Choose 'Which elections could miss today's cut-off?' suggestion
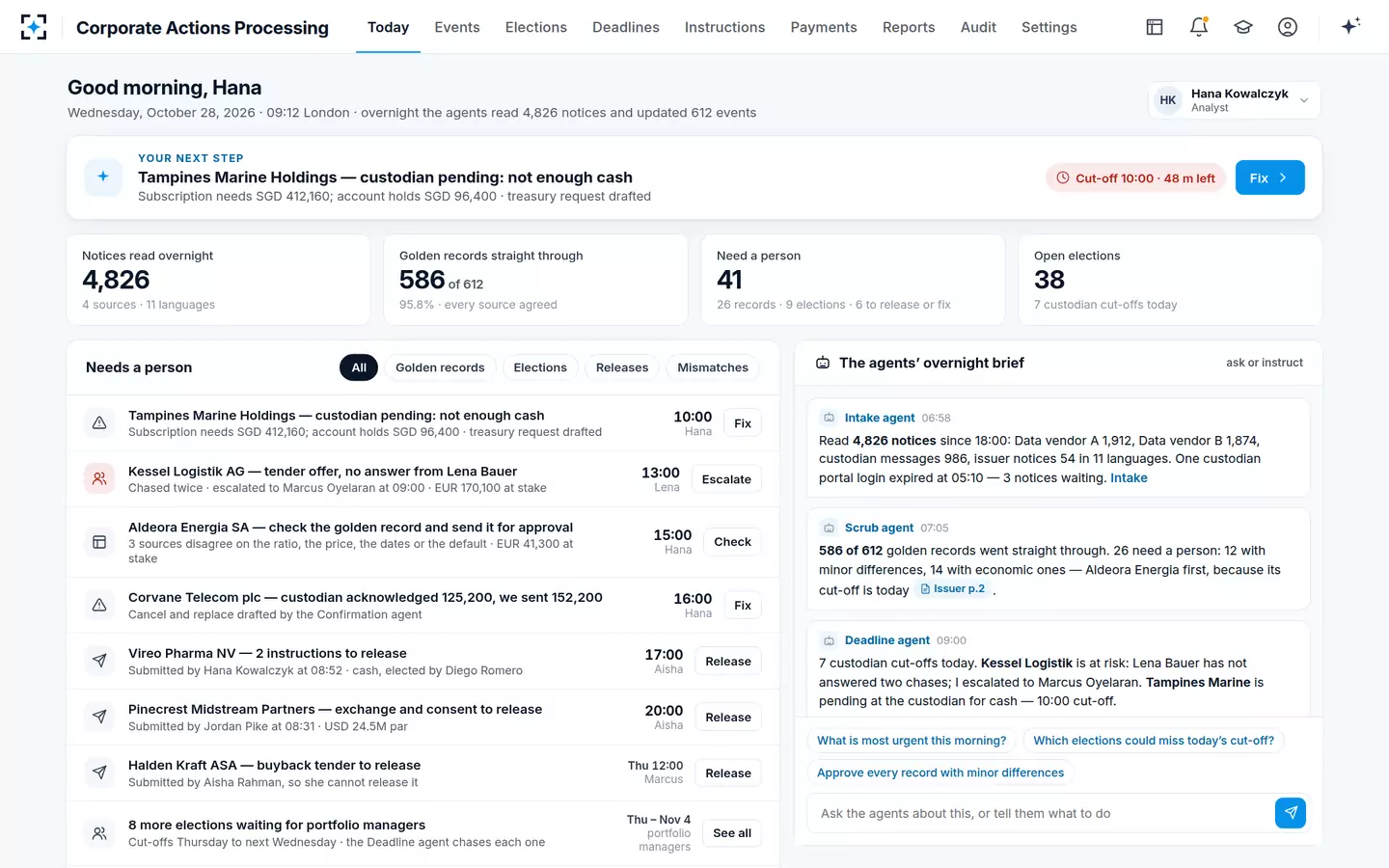Viewport: 1389px width, 868px height. [1154, 741]
